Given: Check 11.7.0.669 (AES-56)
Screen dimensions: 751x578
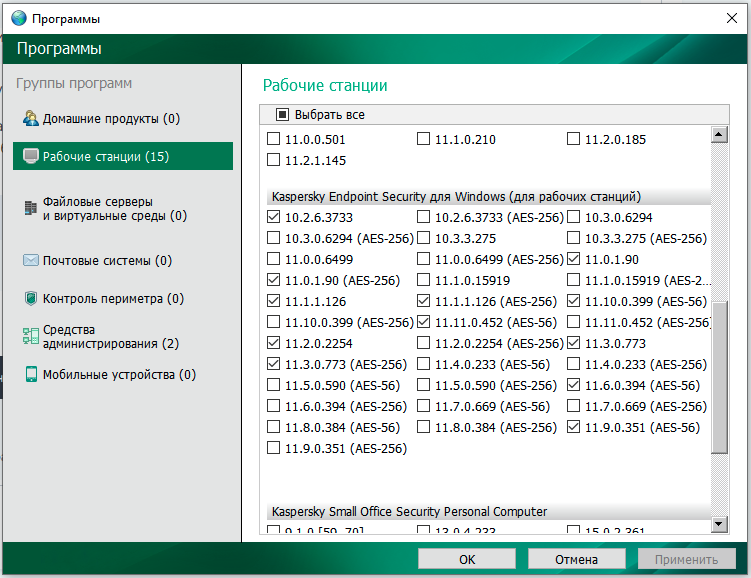Looking at the screenshot, I should tap(423, 406).
